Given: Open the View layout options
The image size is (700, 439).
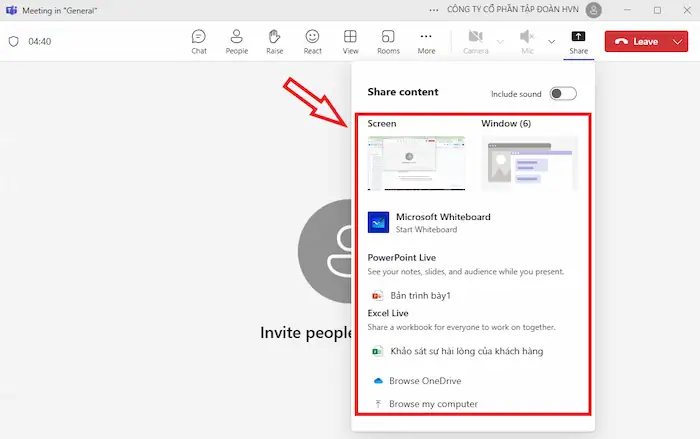Looking at the screenshot, I should 350,41.
